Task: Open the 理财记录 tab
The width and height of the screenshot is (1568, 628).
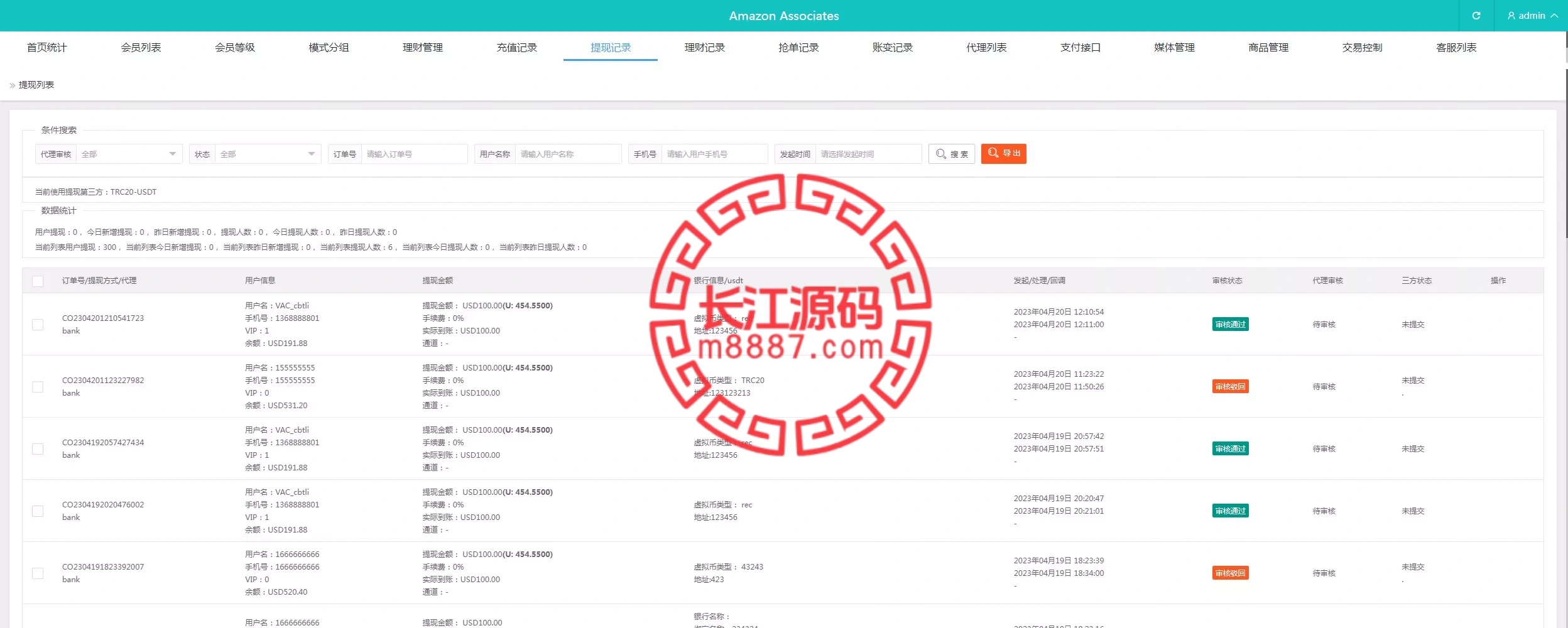Action: (x=705, y=48)
